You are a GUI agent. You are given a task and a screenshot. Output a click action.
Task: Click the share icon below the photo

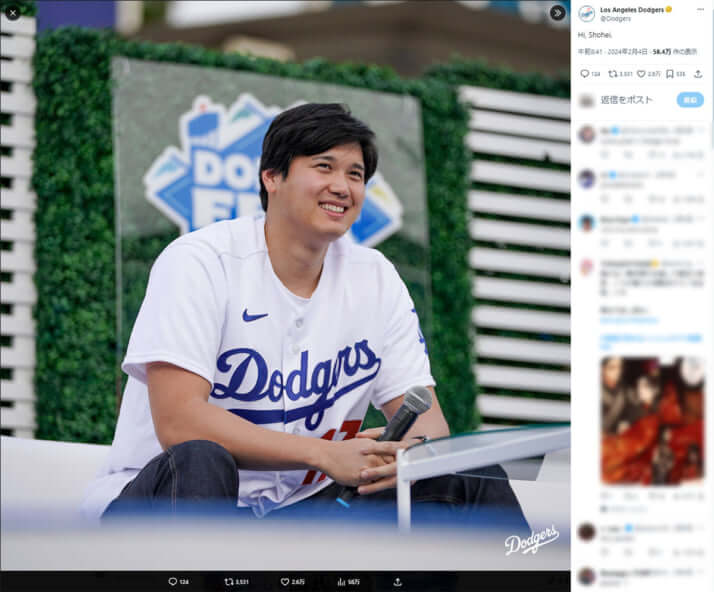click(398, 582)
